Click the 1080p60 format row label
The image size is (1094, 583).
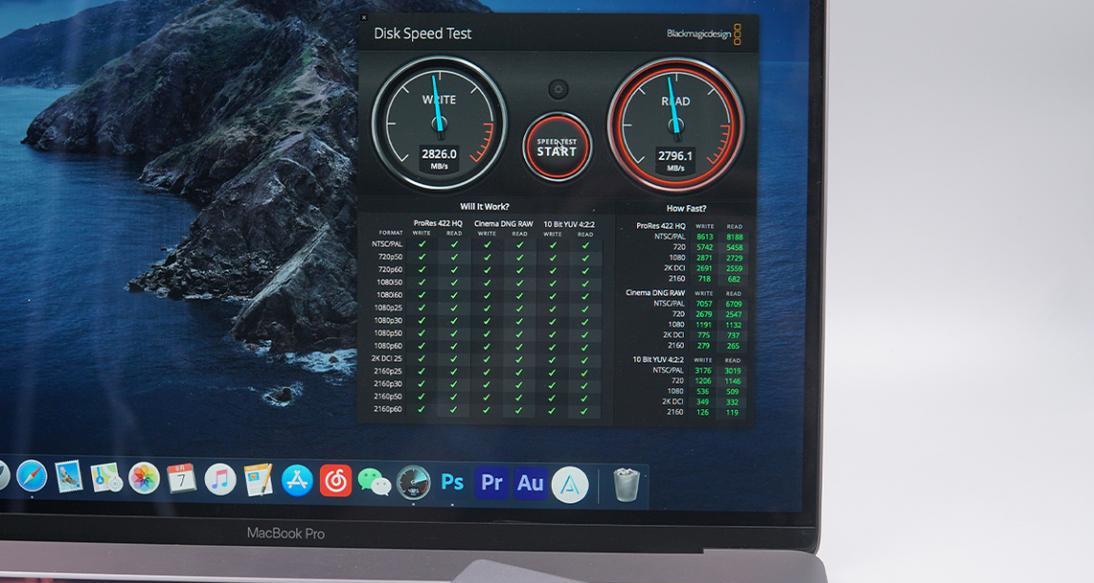(x=388, y=346)
